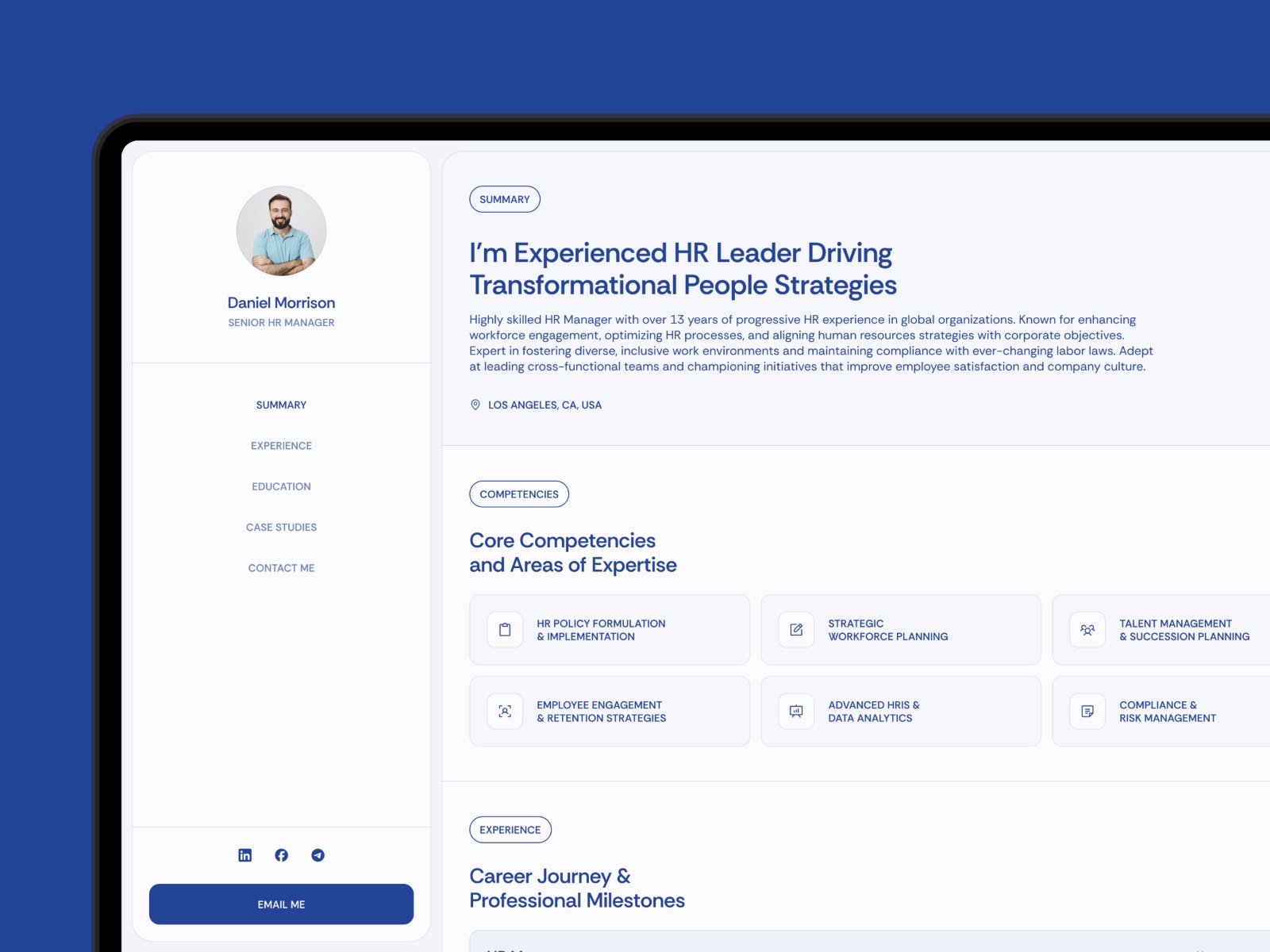Click the Strategic Workforce Planning edit icon

click(x=796, y=630)
